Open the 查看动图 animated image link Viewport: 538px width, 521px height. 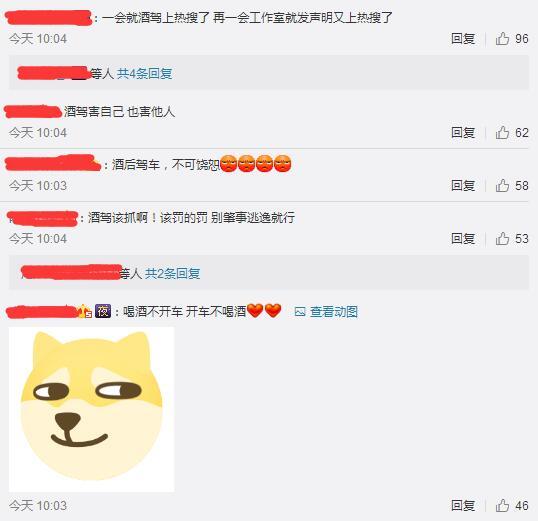(334, 312)
